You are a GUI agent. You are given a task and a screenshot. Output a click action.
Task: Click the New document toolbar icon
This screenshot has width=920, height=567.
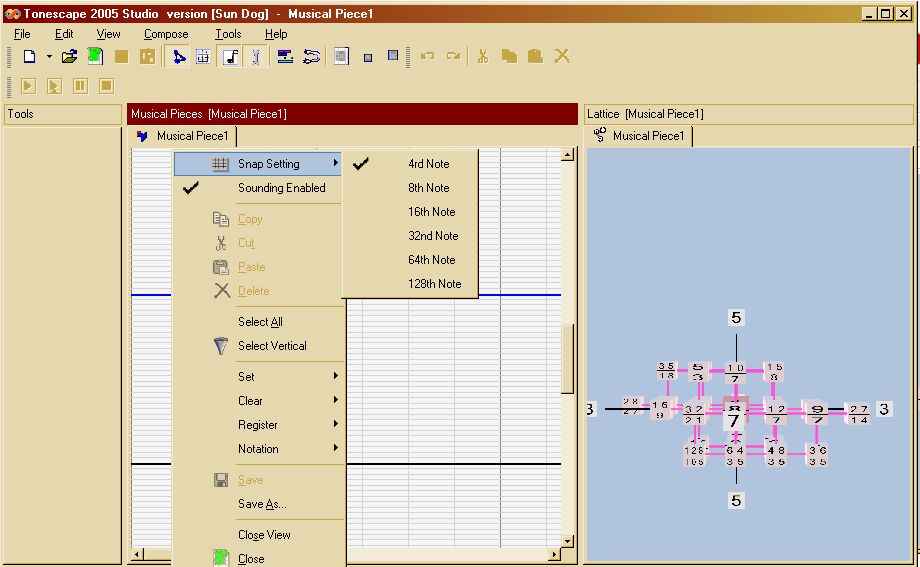[x=29, y=56]
